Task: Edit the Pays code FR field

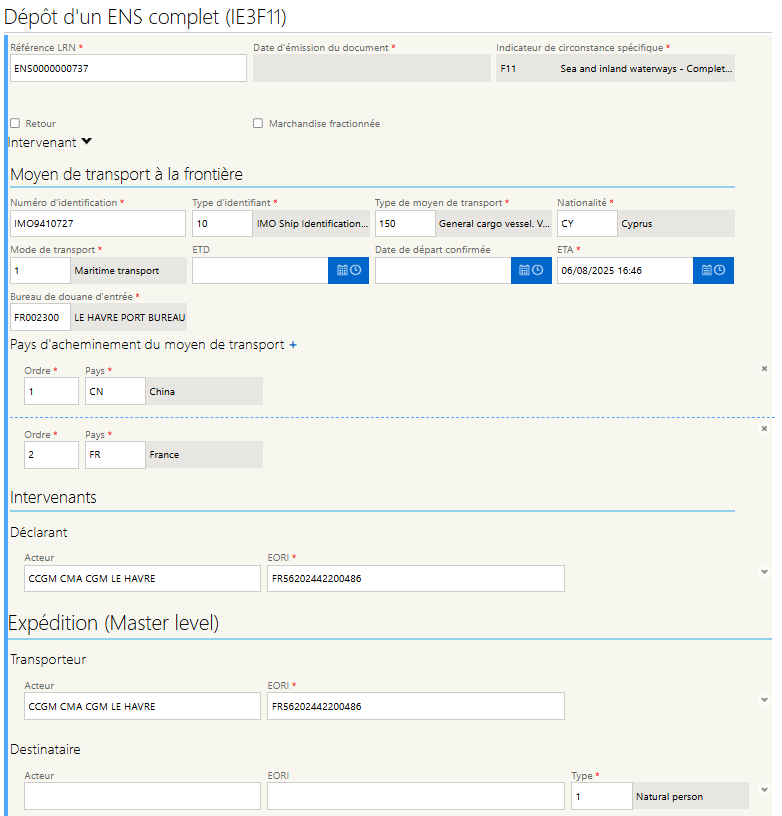Action: coord(115,455)
